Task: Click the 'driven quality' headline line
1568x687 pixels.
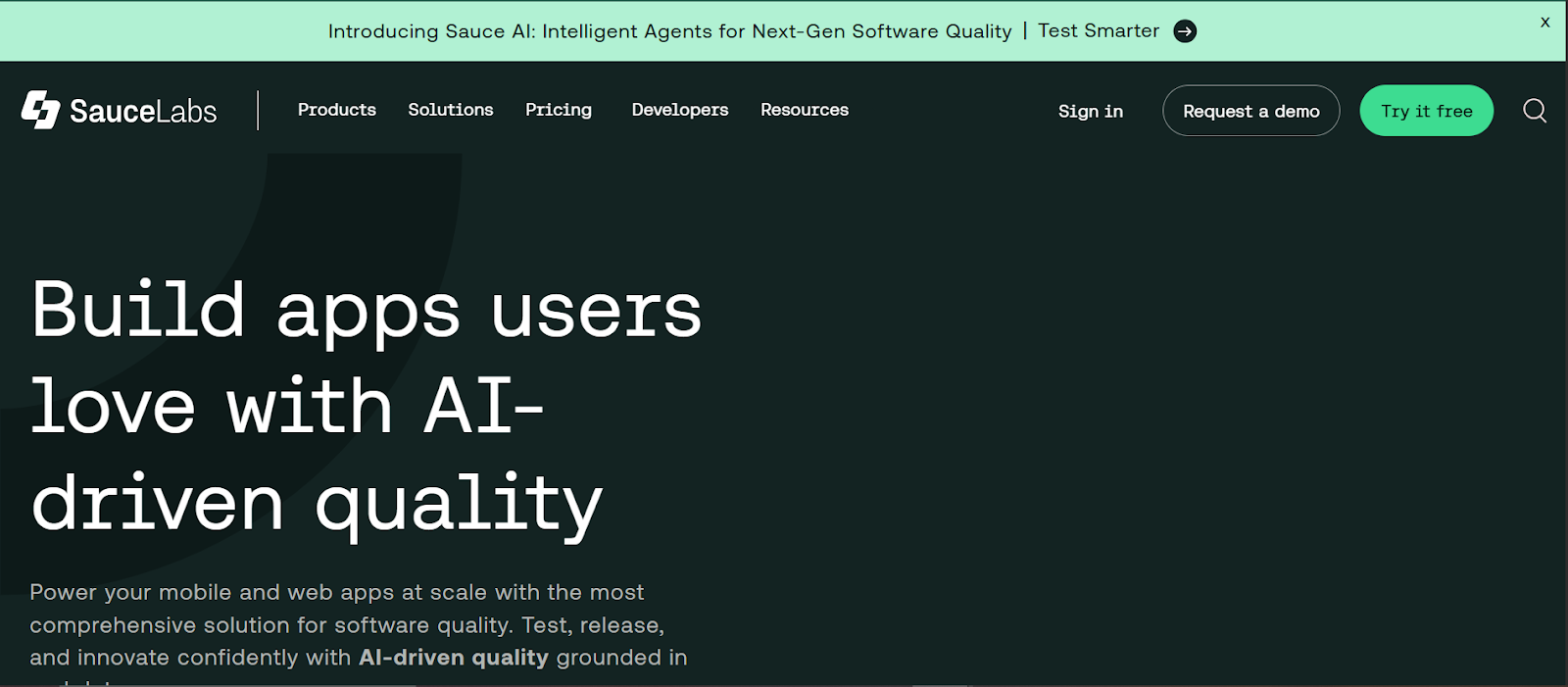Action: click(x=317, y=504)
